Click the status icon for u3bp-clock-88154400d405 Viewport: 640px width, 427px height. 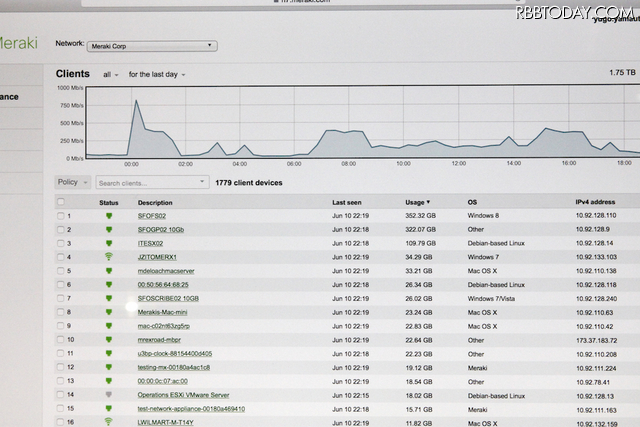pos(109,354)
